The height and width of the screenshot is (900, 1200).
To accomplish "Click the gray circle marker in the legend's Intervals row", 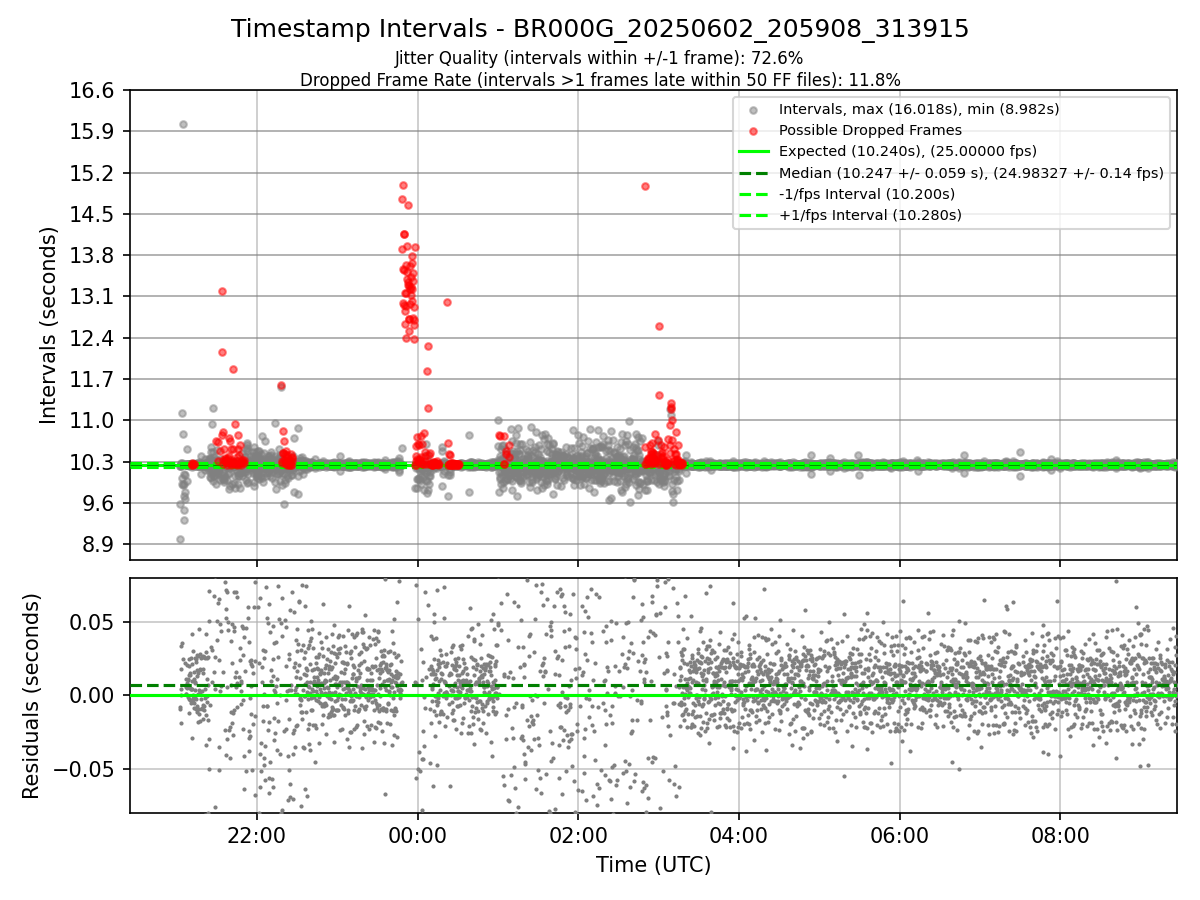I will click(x=754, y=110).
